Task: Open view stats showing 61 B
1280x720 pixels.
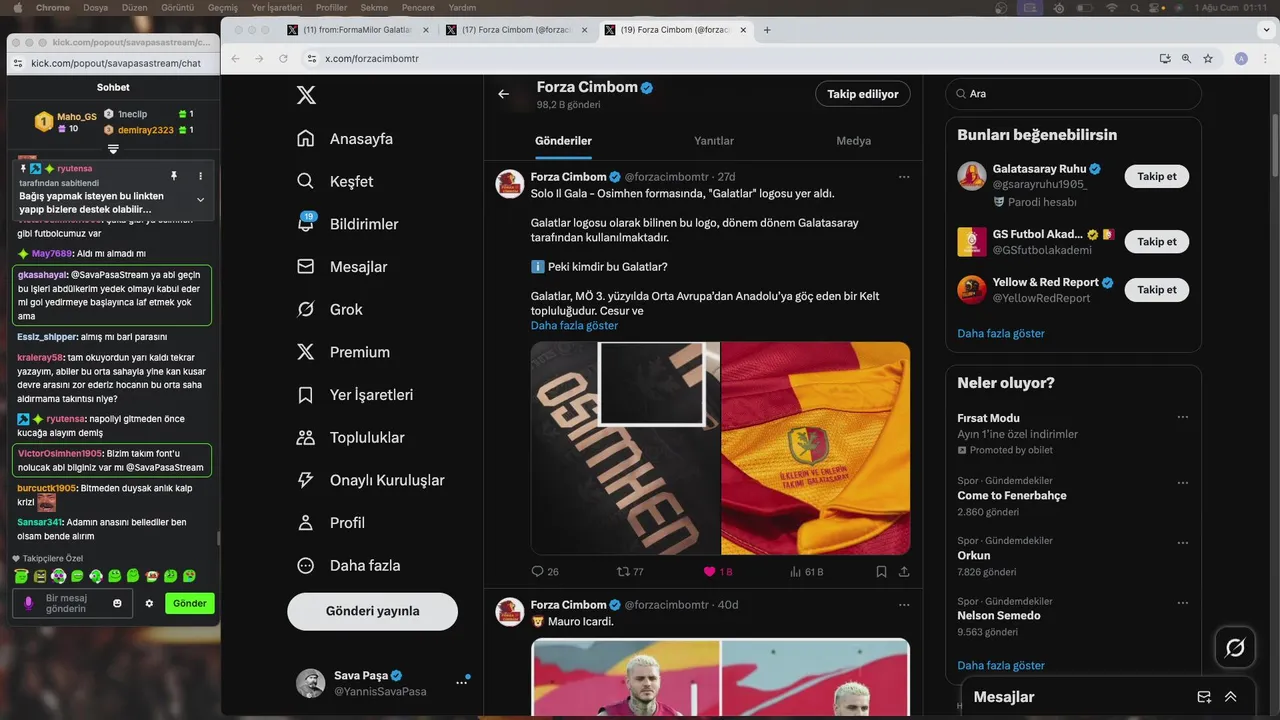Action: coord(807,572)
